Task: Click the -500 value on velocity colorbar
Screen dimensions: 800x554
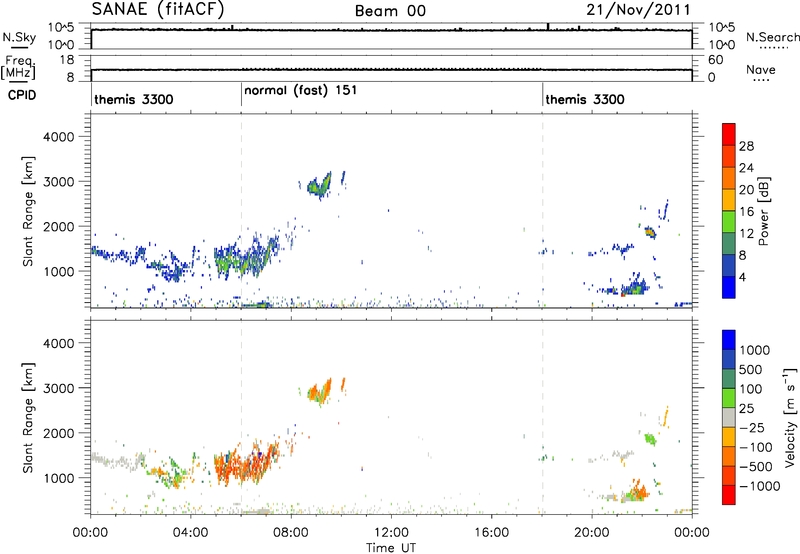Action: coord(756,467)
